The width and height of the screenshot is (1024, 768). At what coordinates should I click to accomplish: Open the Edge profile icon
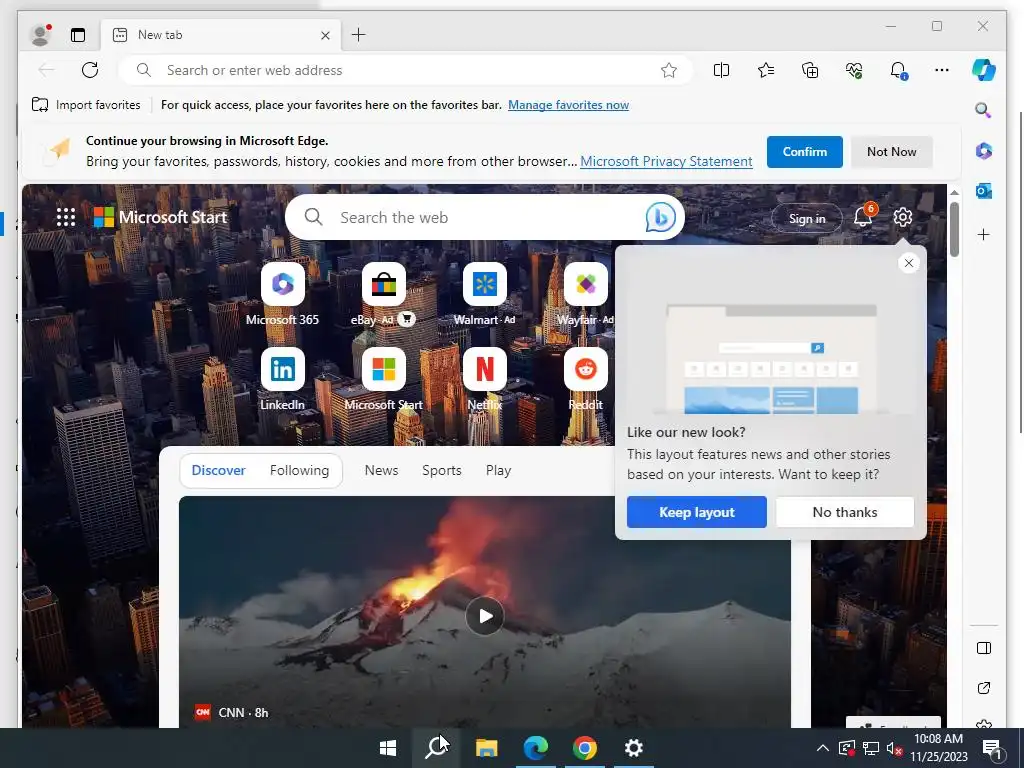pos(40,35)
